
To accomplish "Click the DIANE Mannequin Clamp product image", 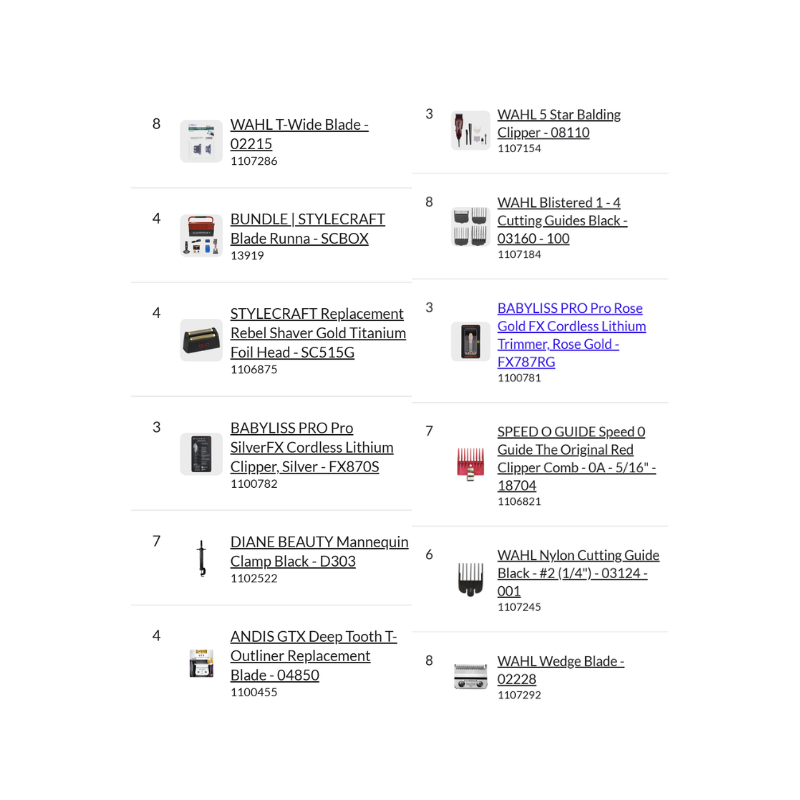I will [x=201, y=559].
